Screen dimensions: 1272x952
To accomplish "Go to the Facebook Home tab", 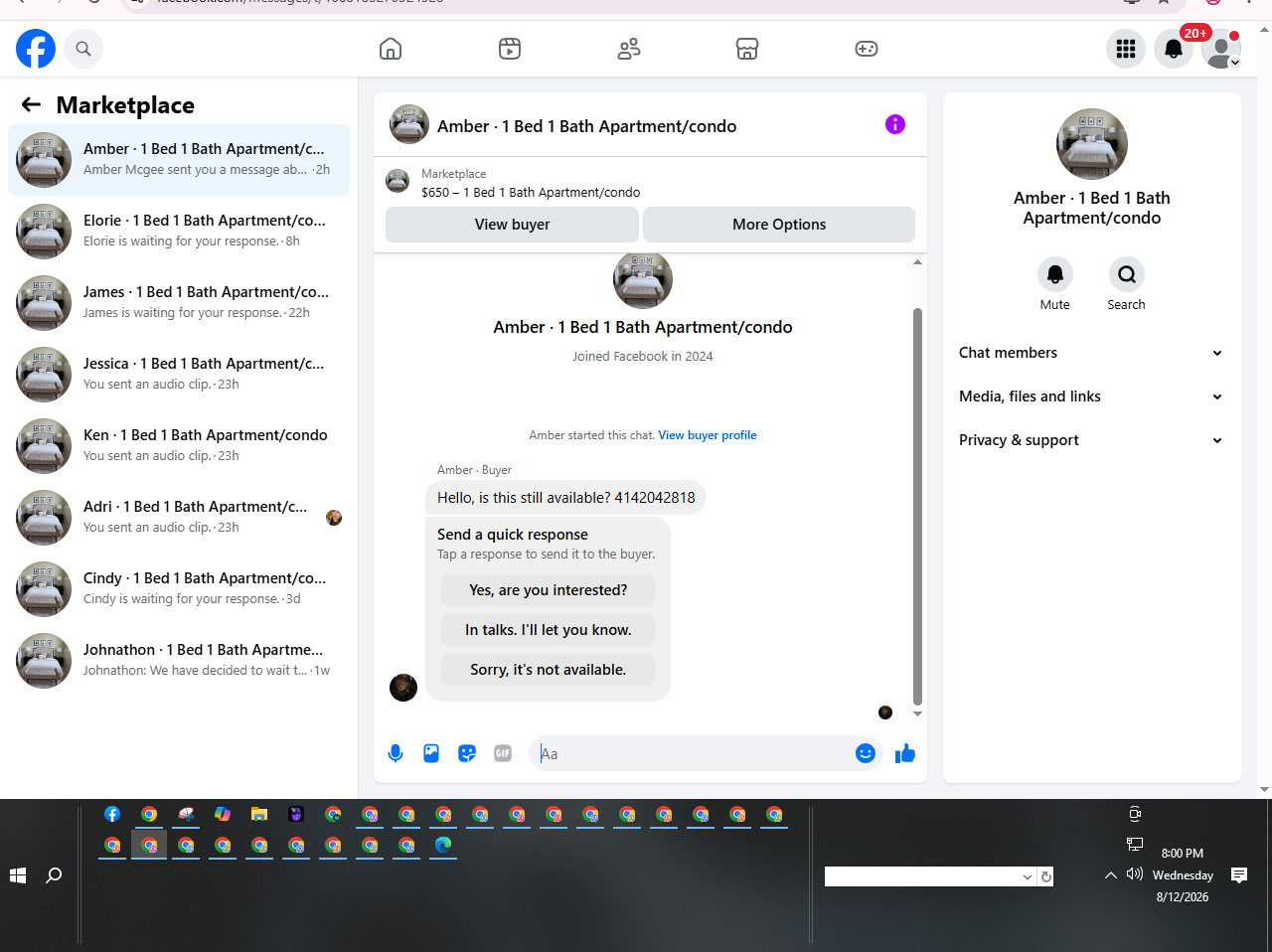I will point(391,49).
